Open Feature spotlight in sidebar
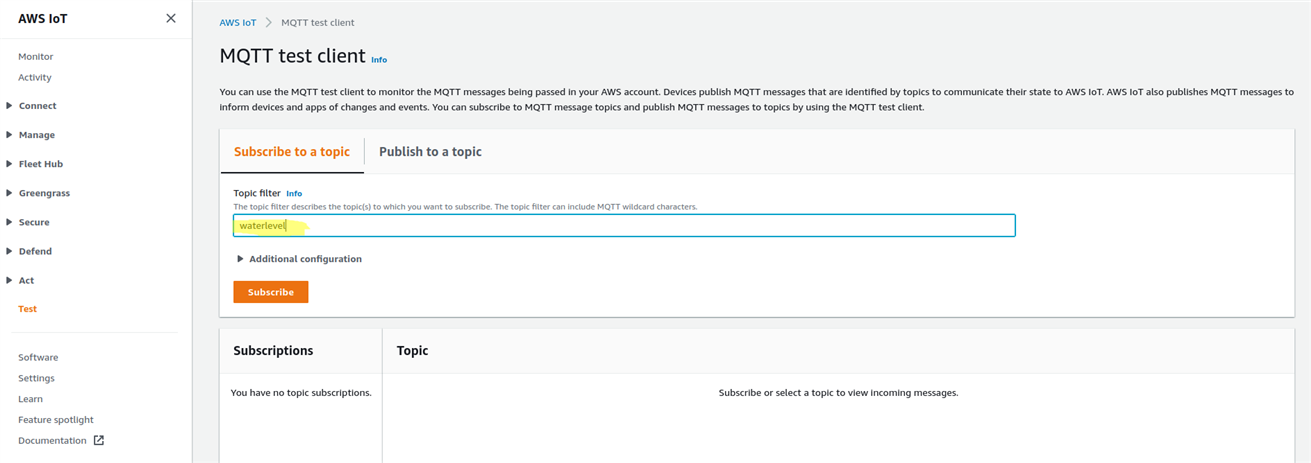 [x=56, y=420]
